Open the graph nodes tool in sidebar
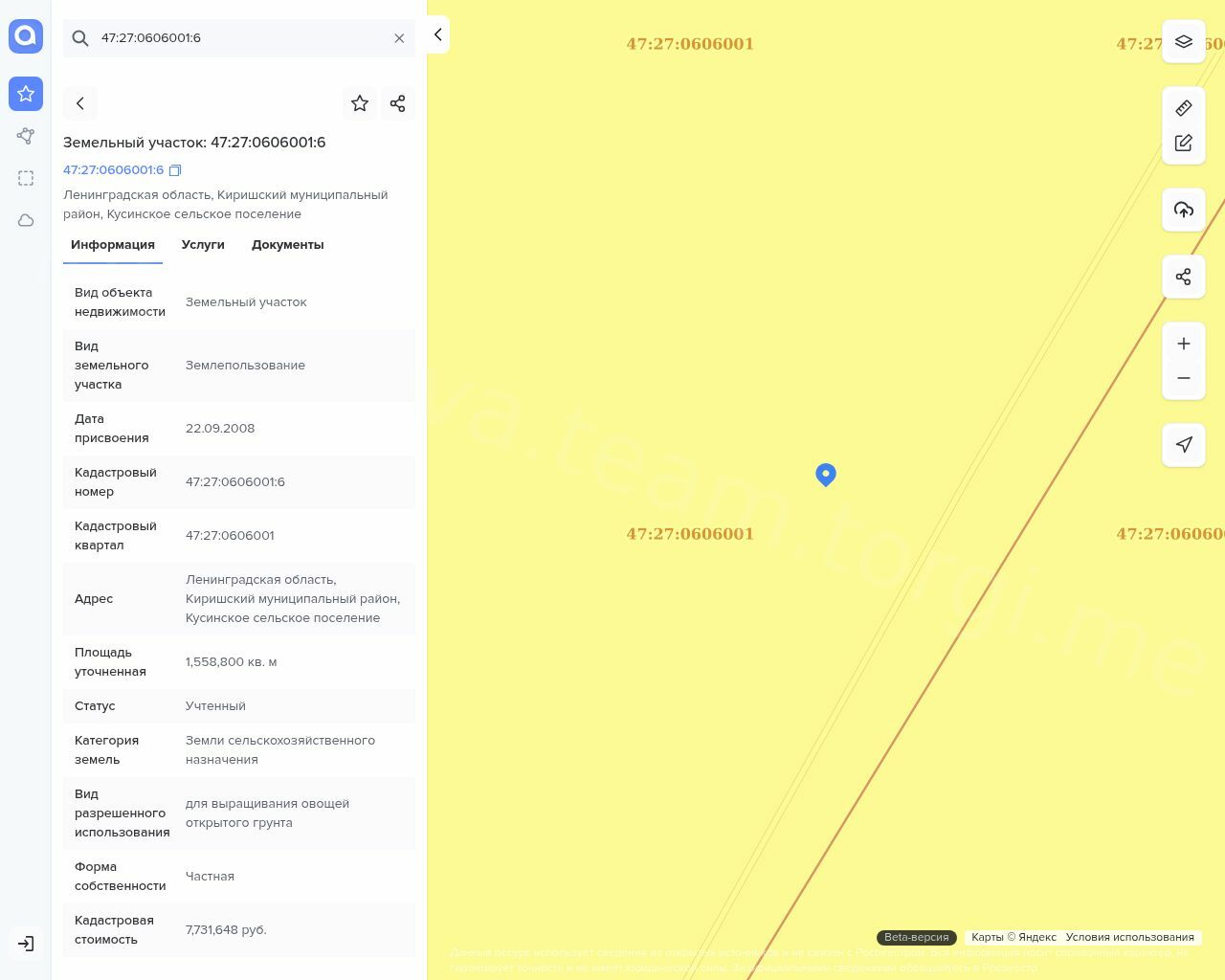1225x980 pixels. [x=26, y=136]
